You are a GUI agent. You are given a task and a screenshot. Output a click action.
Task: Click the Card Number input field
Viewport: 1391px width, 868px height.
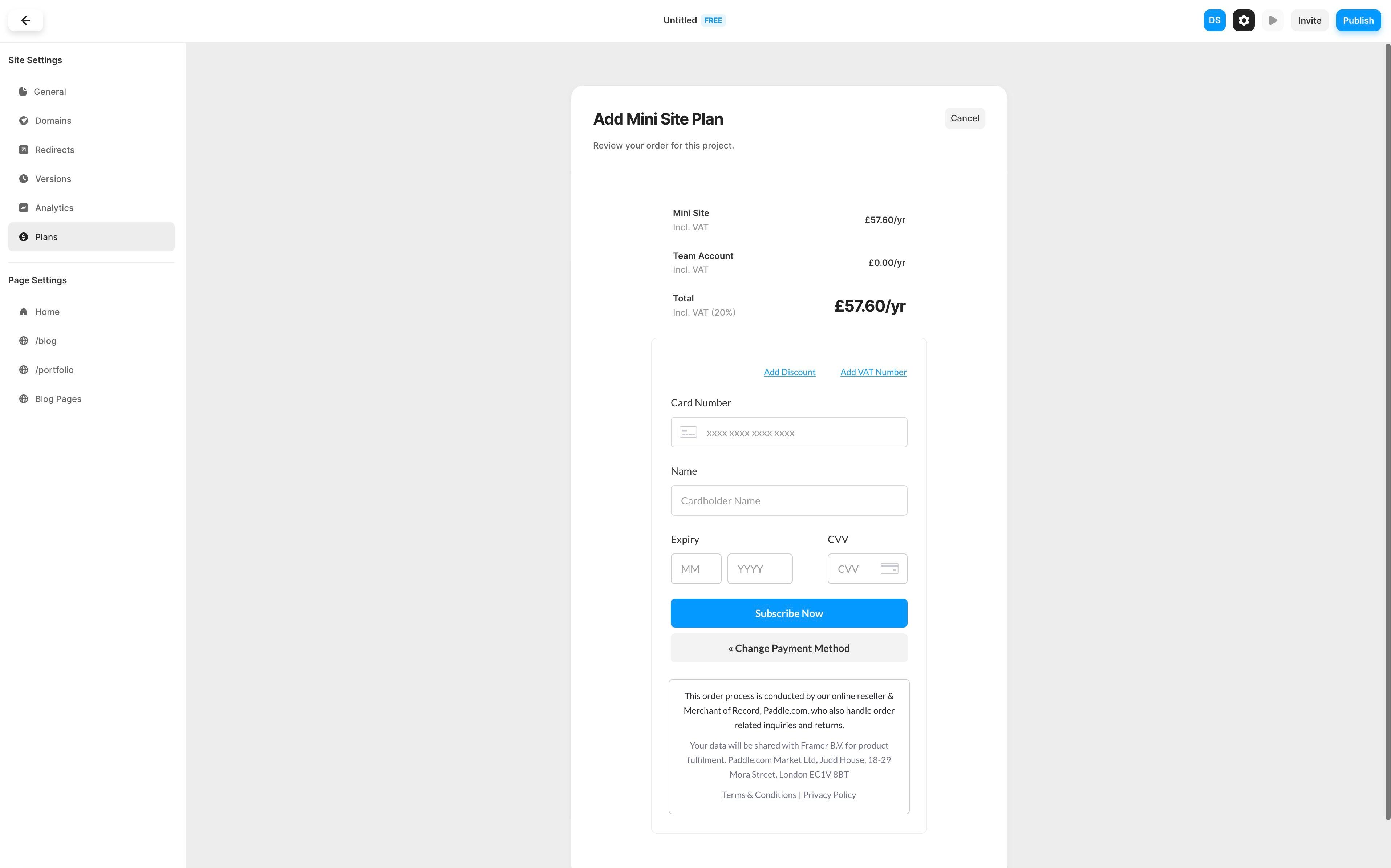coord(788,432)
